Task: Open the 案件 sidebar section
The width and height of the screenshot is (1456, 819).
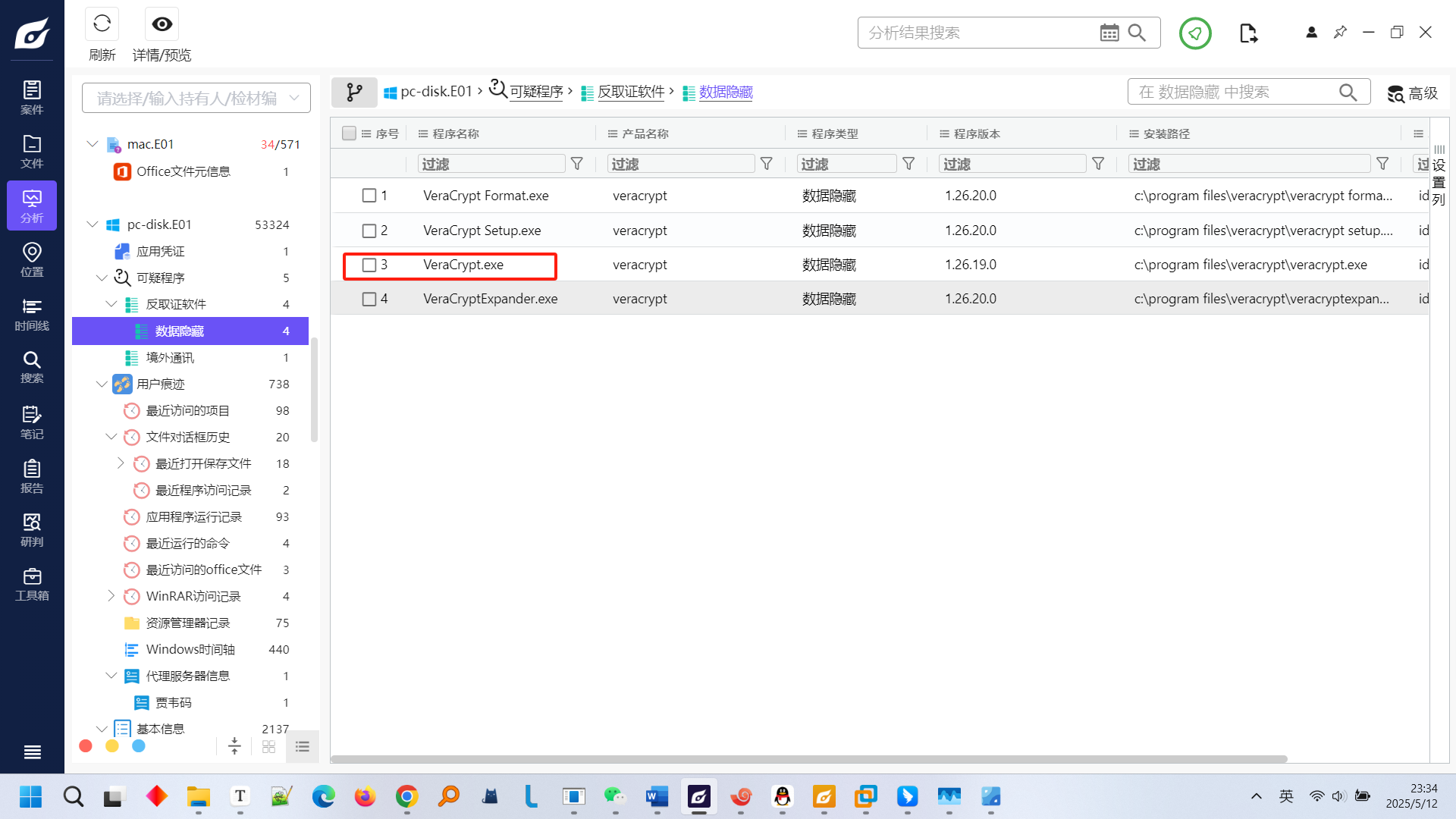Action: pyautogui.click(x=32, y=97)
